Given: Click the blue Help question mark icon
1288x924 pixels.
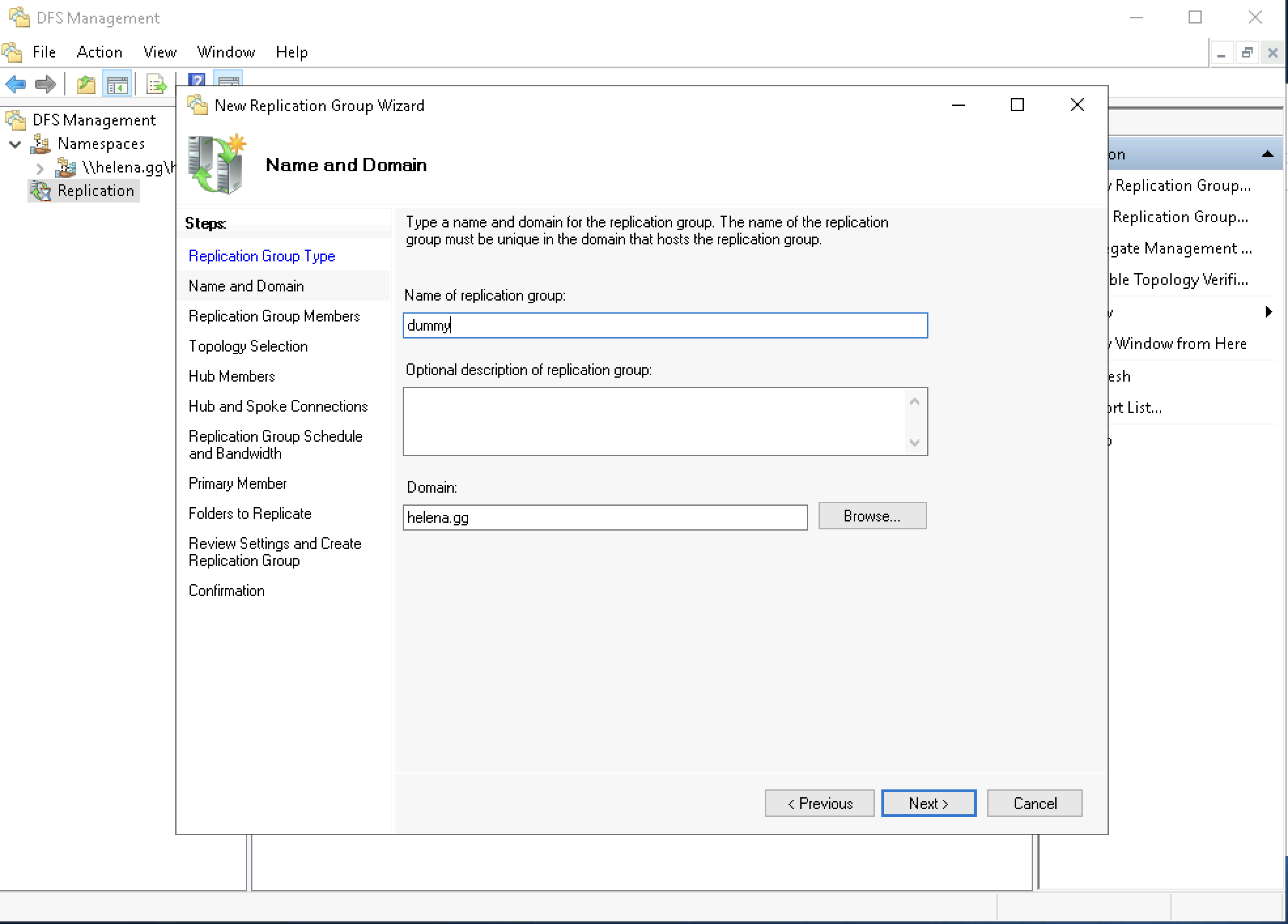Looking at the screenshot, I should point(196,80).
